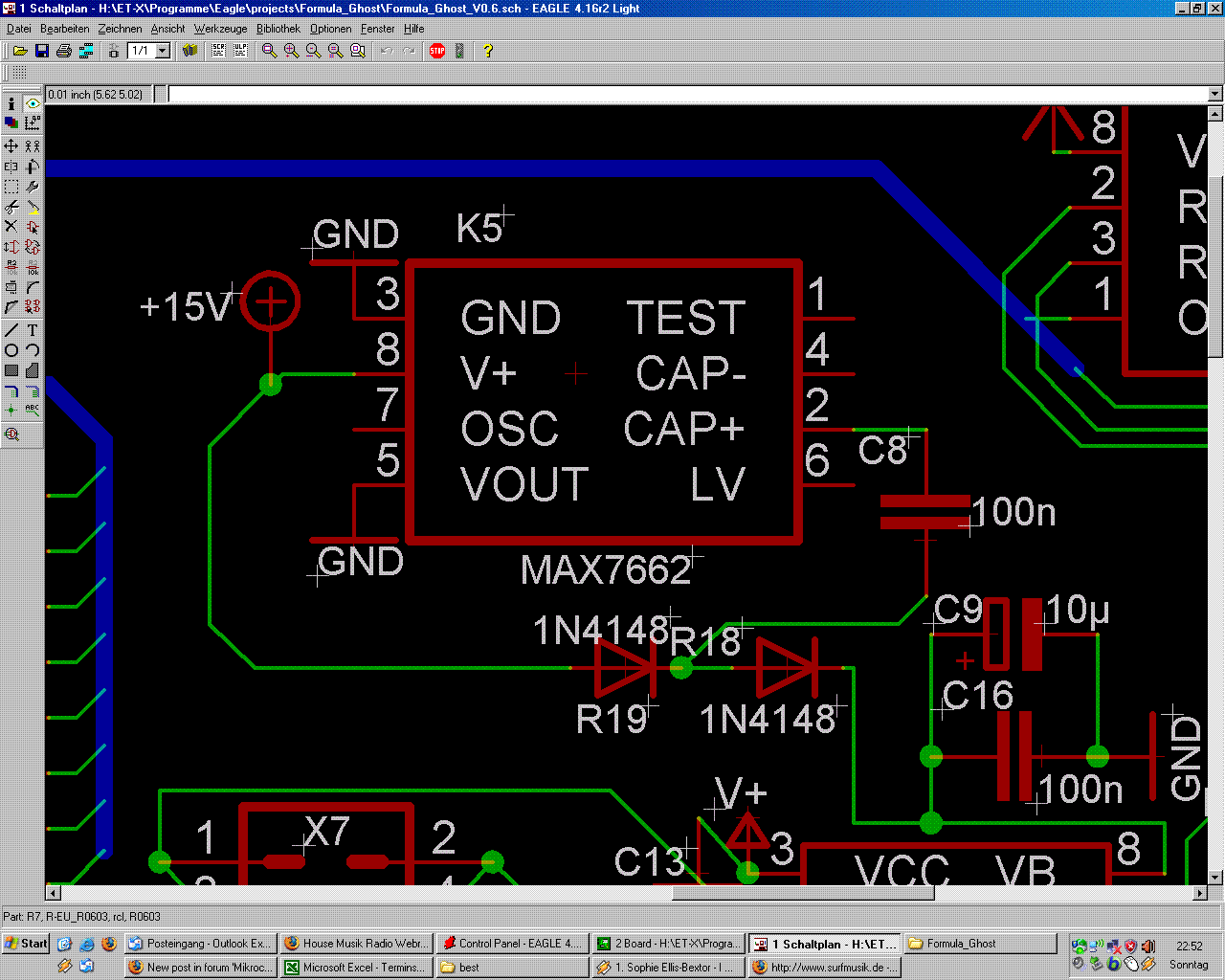Click the traffic light Go icon
Viewport: 1225px width, 980px height.
459,51
